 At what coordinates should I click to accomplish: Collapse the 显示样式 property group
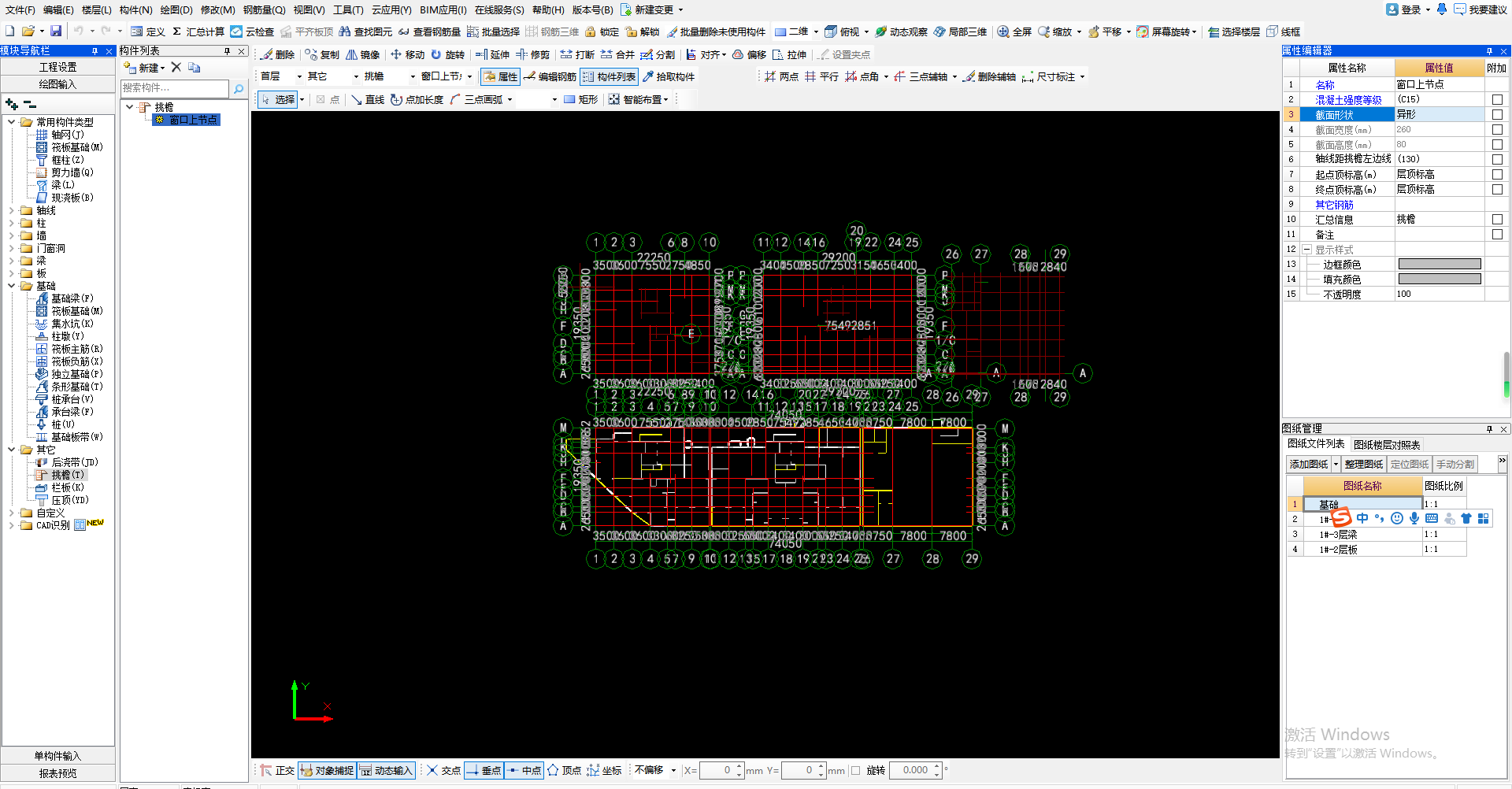[1307, 250]
